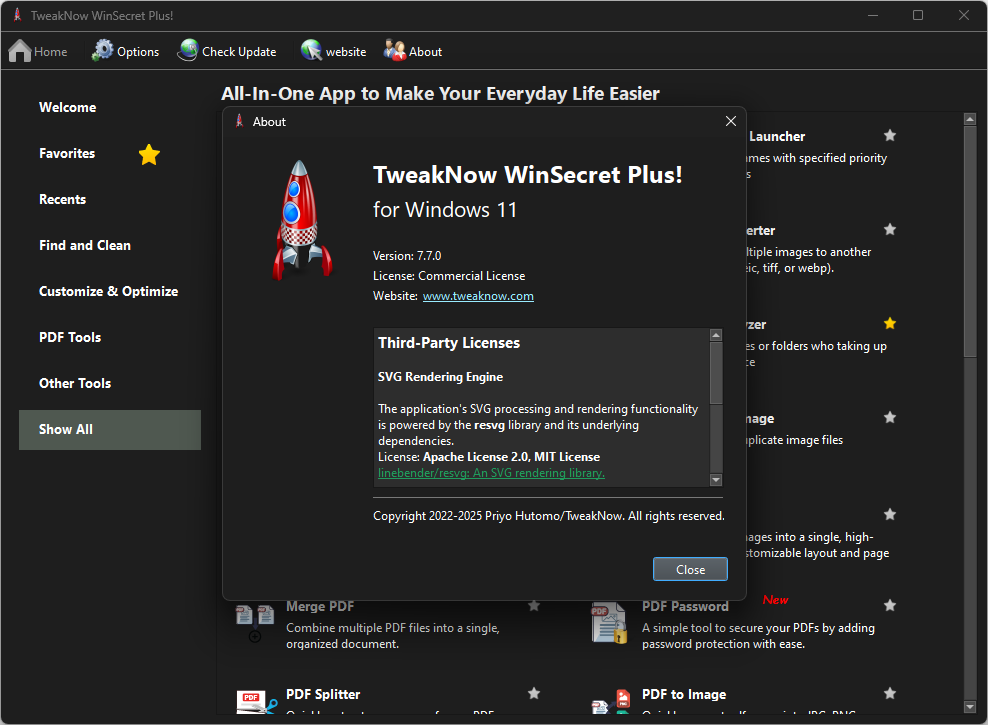This screenshot has height=725, width=988.
Task: Click the PDF to Image icon
Action: pyautogui.click(x=611, y=702)
